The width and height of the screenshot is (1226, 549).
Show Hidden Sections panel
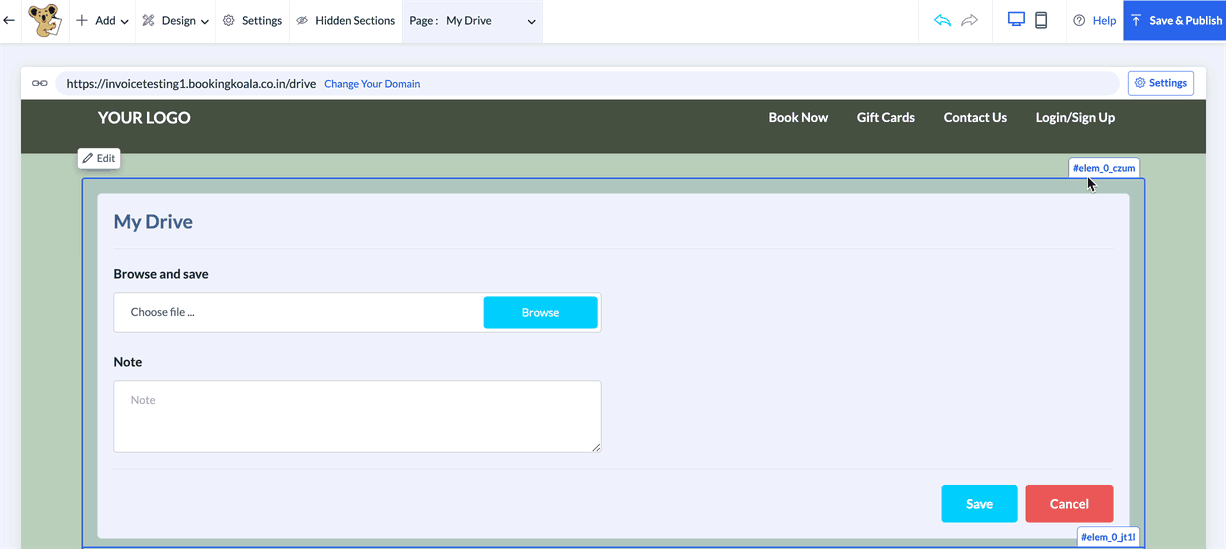pyautogui.click(x=346, y=21)
